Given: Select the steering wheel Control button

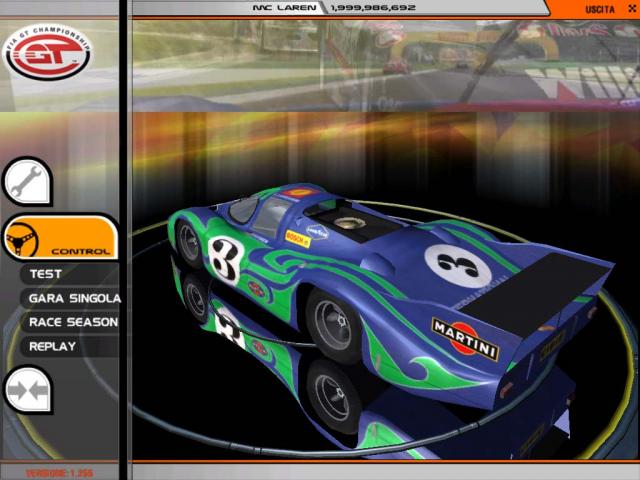Looking at the screenshot, I should point(60,238).
